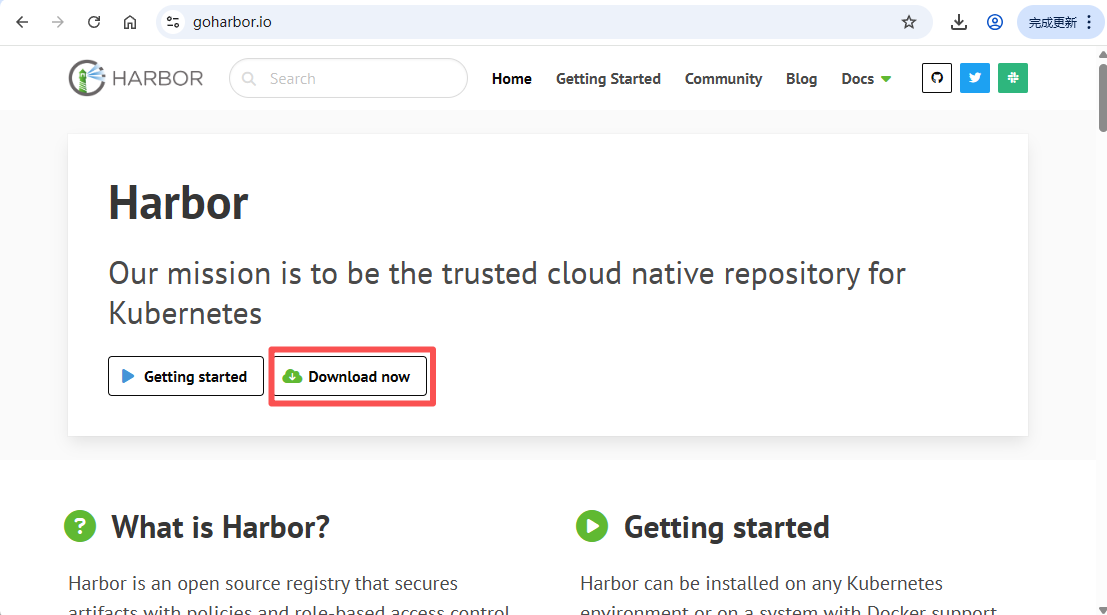The height and width of the screenshot is (615, 1107).
Task: Open the Community nav item
Action: tap(723, 78)
